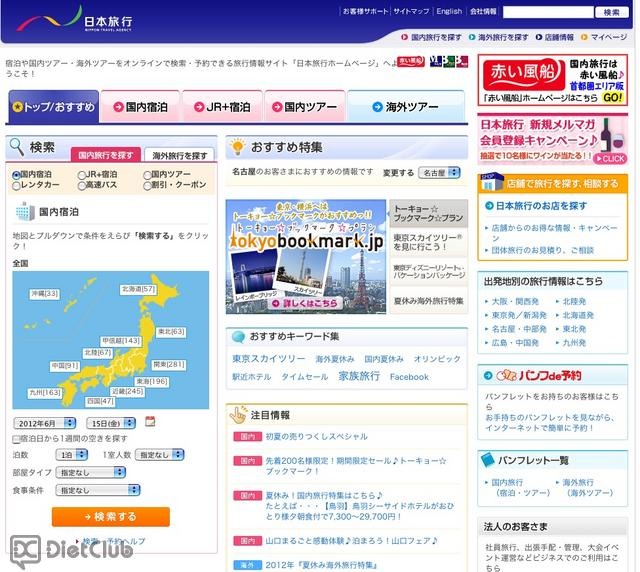Click the building icon beside 国内宿泊 heading
Screen dimensions: 640x572
pos(24,211)
